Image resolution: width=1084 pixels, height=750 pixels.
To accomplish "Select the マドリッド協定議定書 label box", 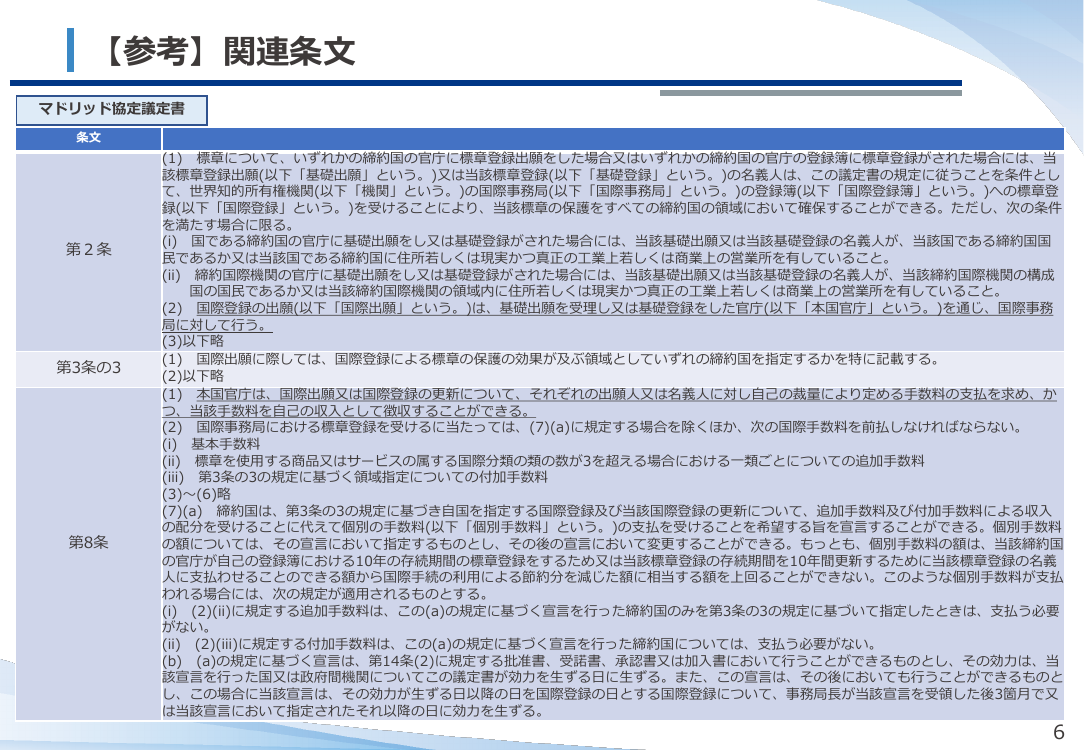I will coord(111,110).
